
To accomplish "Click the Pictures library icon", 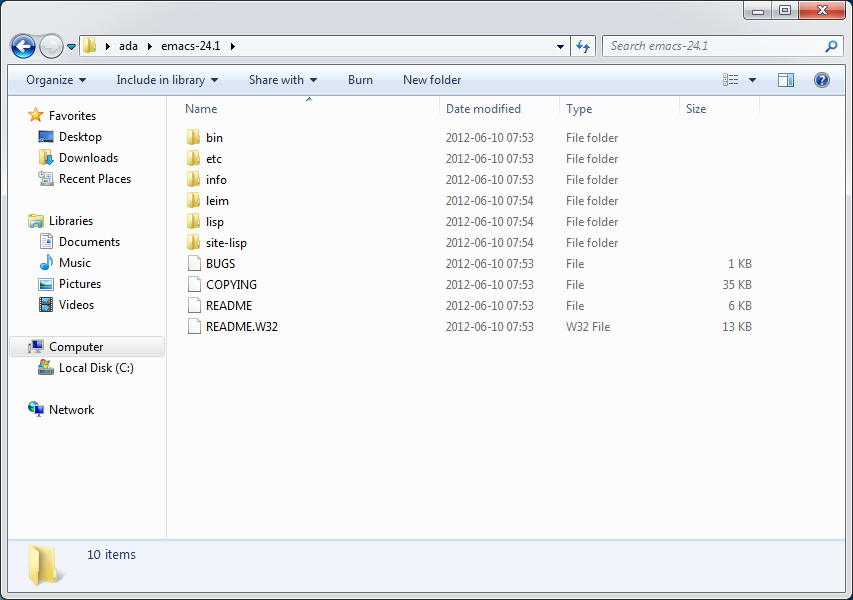I will point(46,284).
